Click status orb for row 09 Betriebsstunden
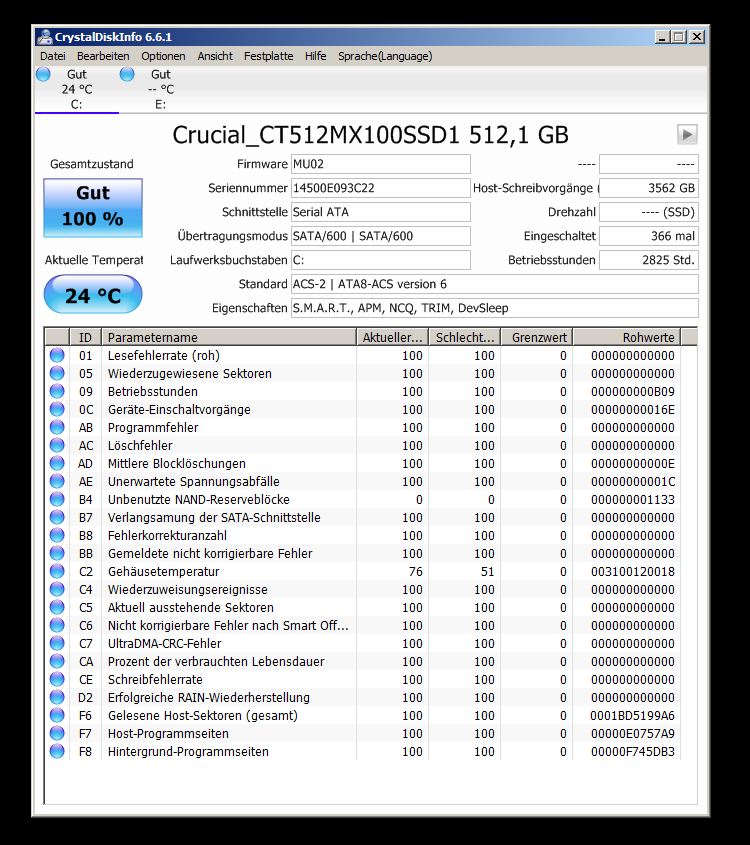750x845 pixels. pyautogui.click(x=57, y=391)
